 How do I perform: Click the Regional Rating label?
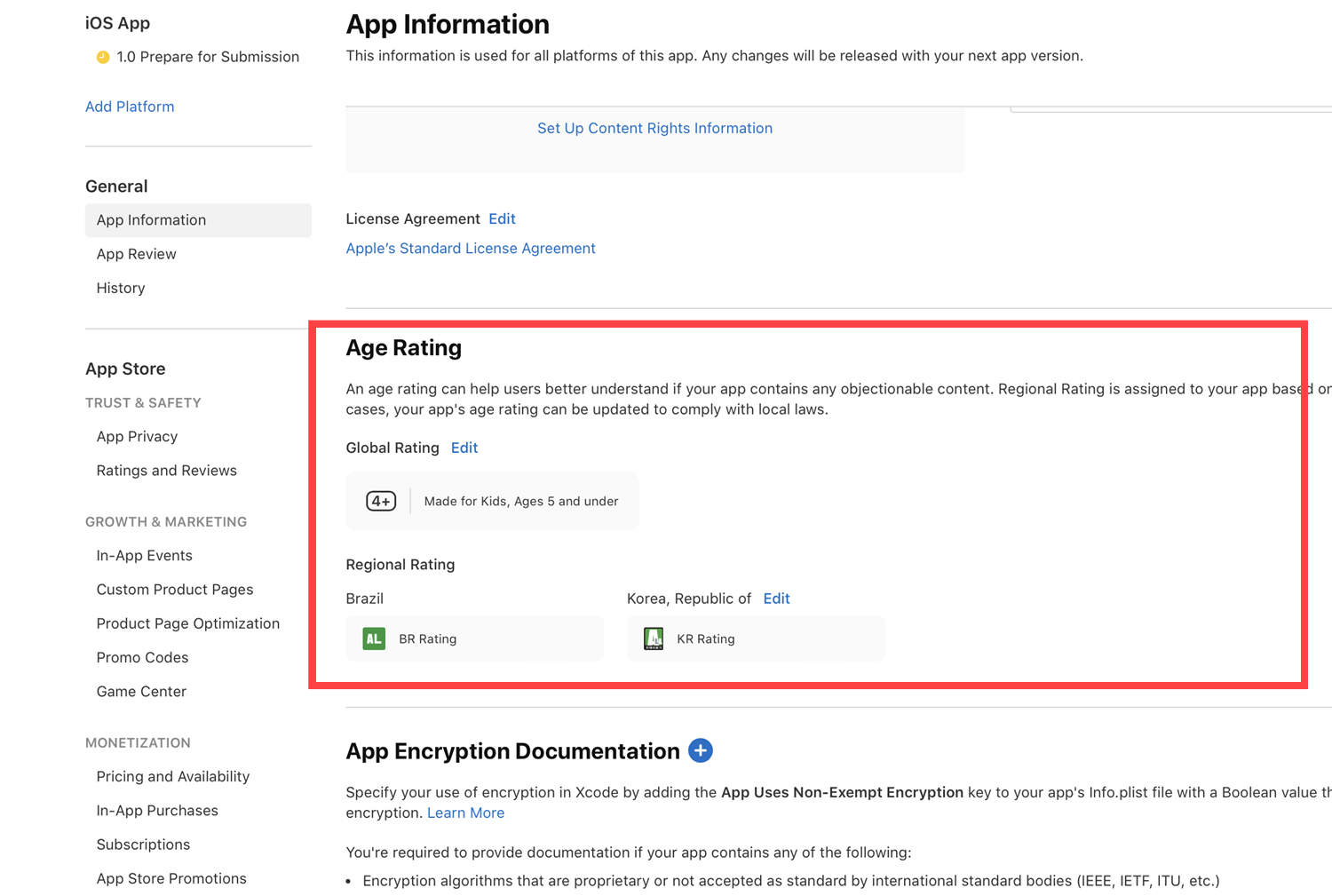tap(400, 565)
